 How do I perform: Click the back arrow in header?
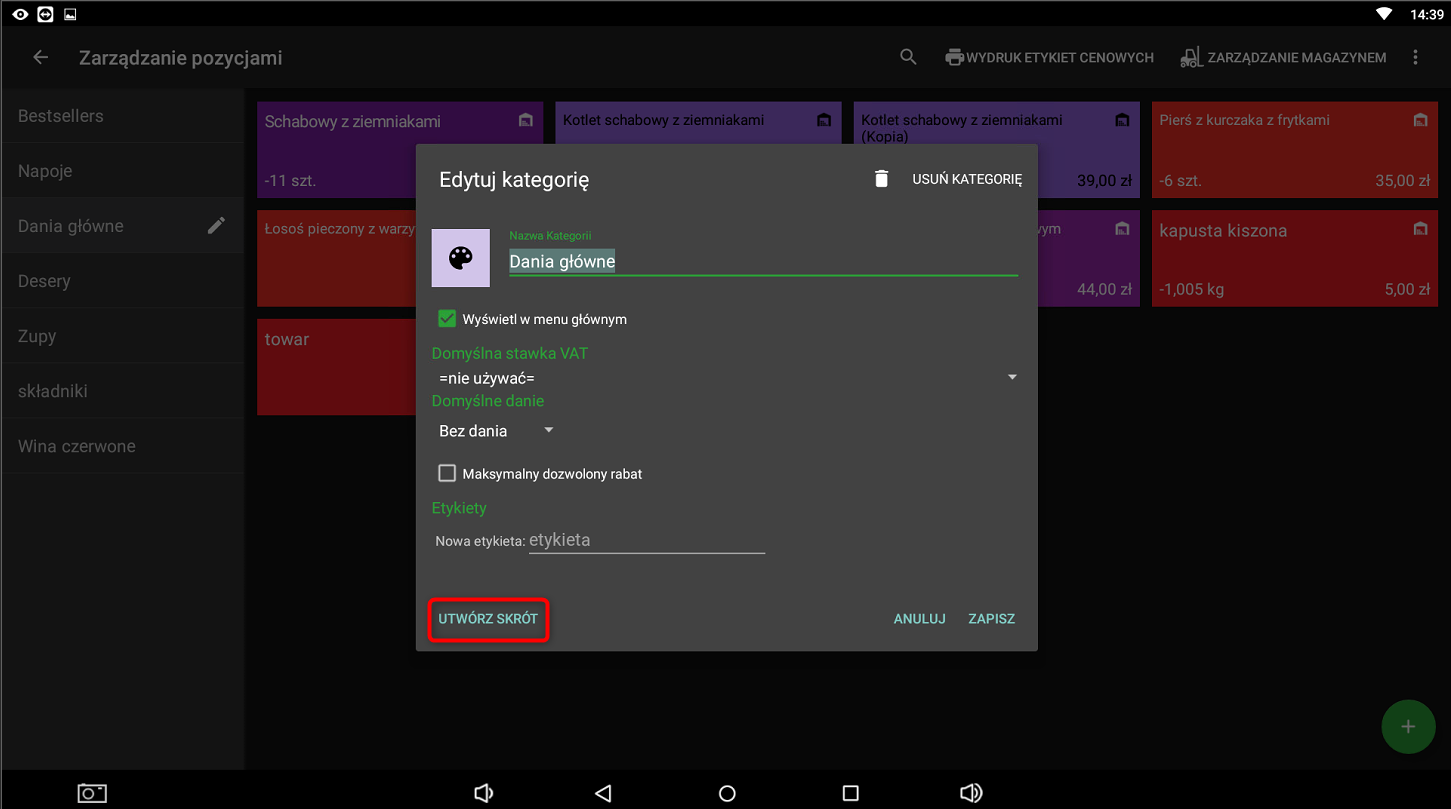click(41, 58)
